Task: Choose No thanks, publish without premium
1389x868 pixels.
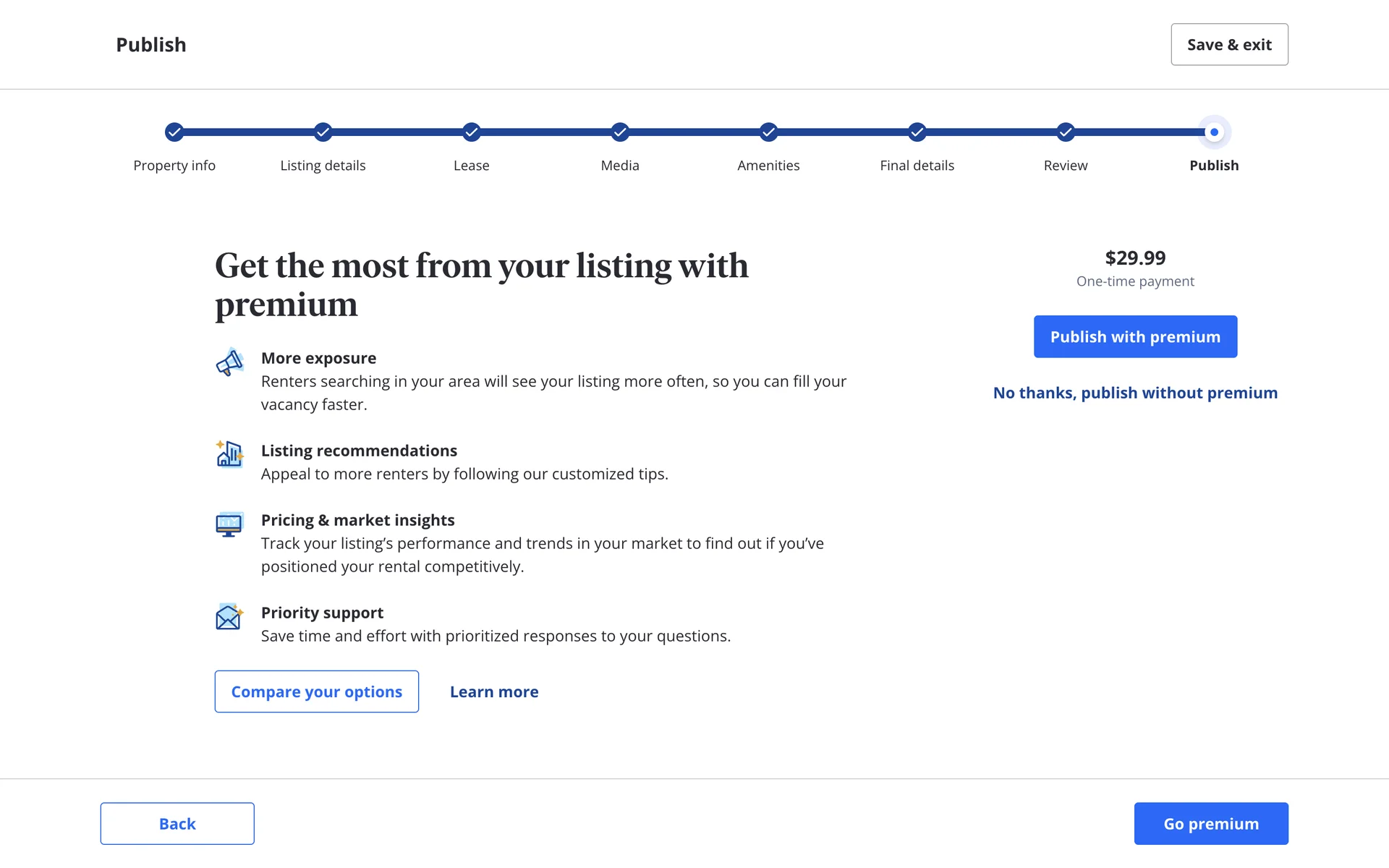Action: coord(1135,393)
